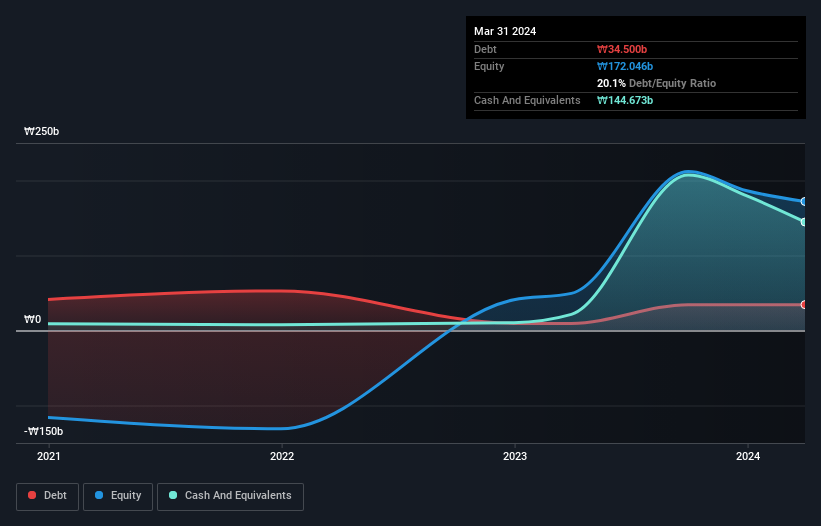The width and height of the screenshot is (821, 526).
Task: Click the blue Equity legend dot
Action: [99, 495]
